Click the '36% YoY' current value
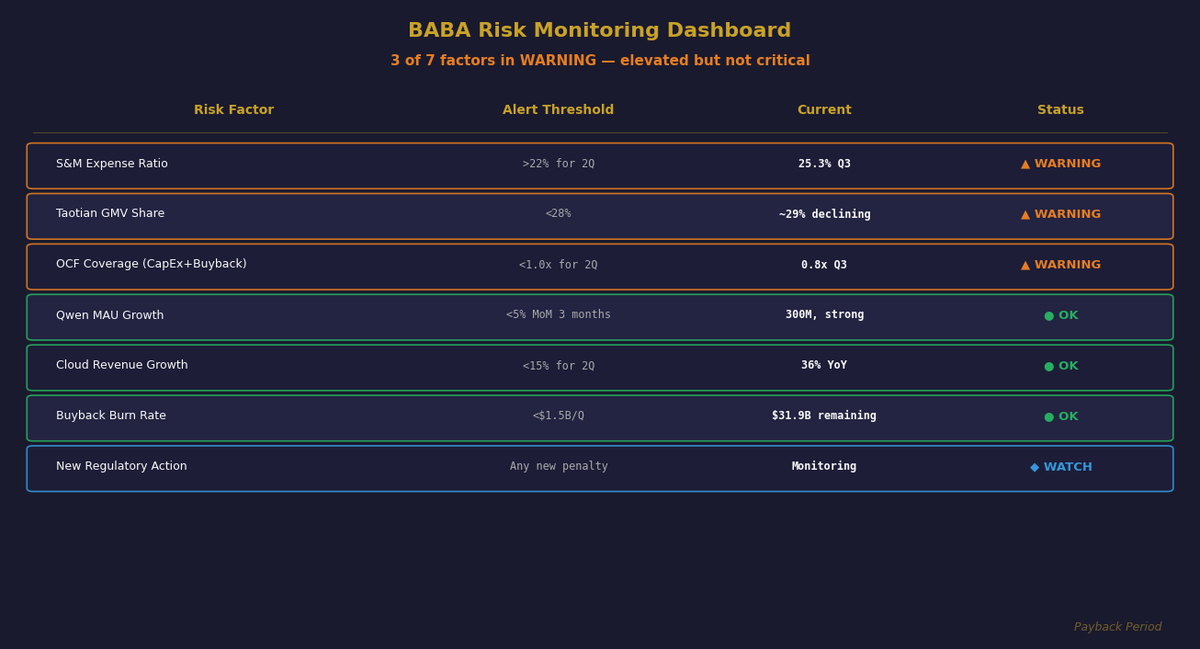 [824, 366]
